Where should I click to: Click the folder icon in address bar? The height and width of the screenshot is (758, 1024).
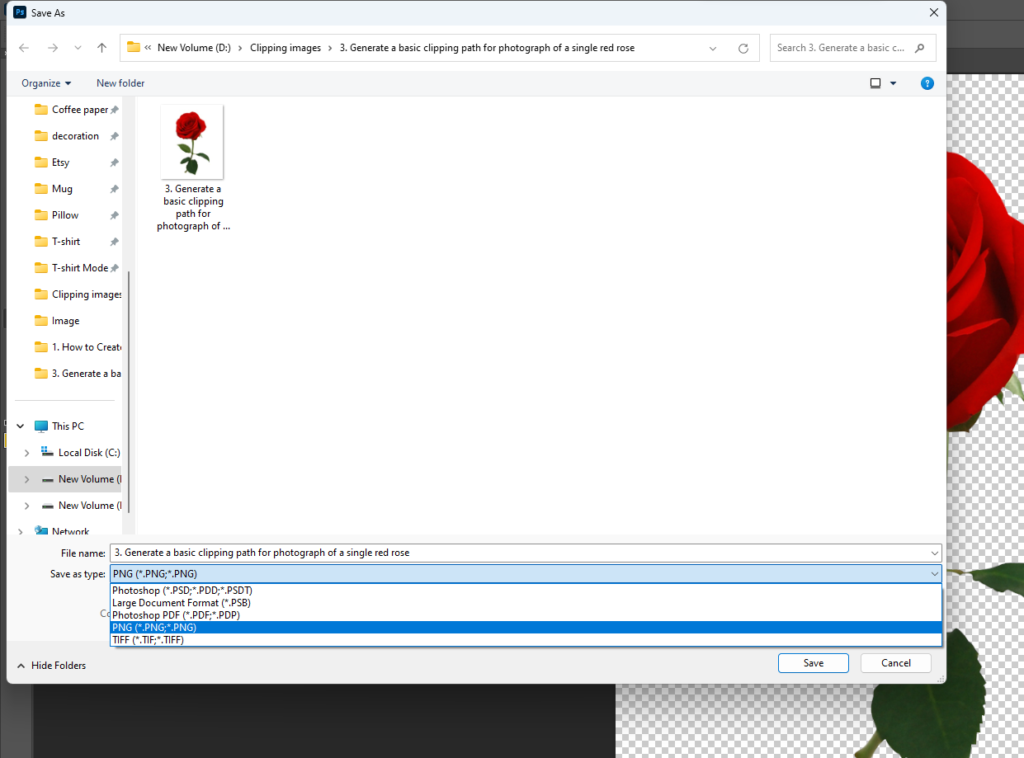[133, 47]
